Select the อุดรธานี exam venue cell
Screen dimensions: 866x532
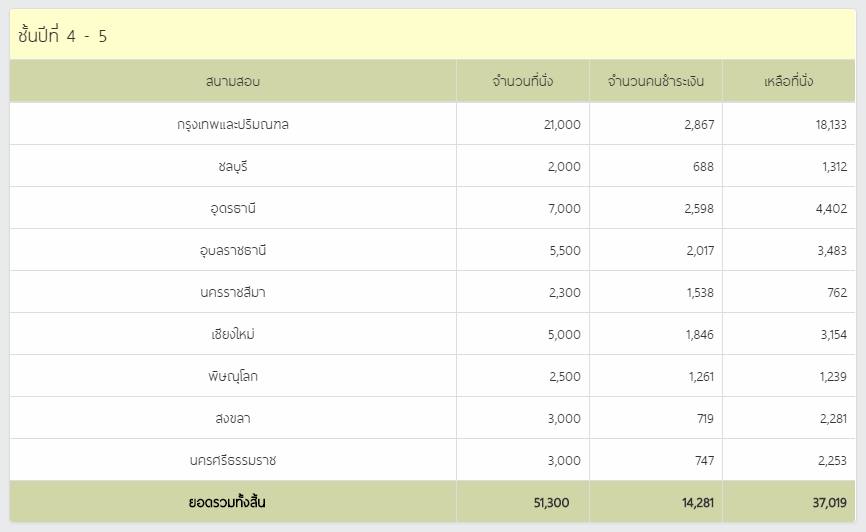point(233,208)
